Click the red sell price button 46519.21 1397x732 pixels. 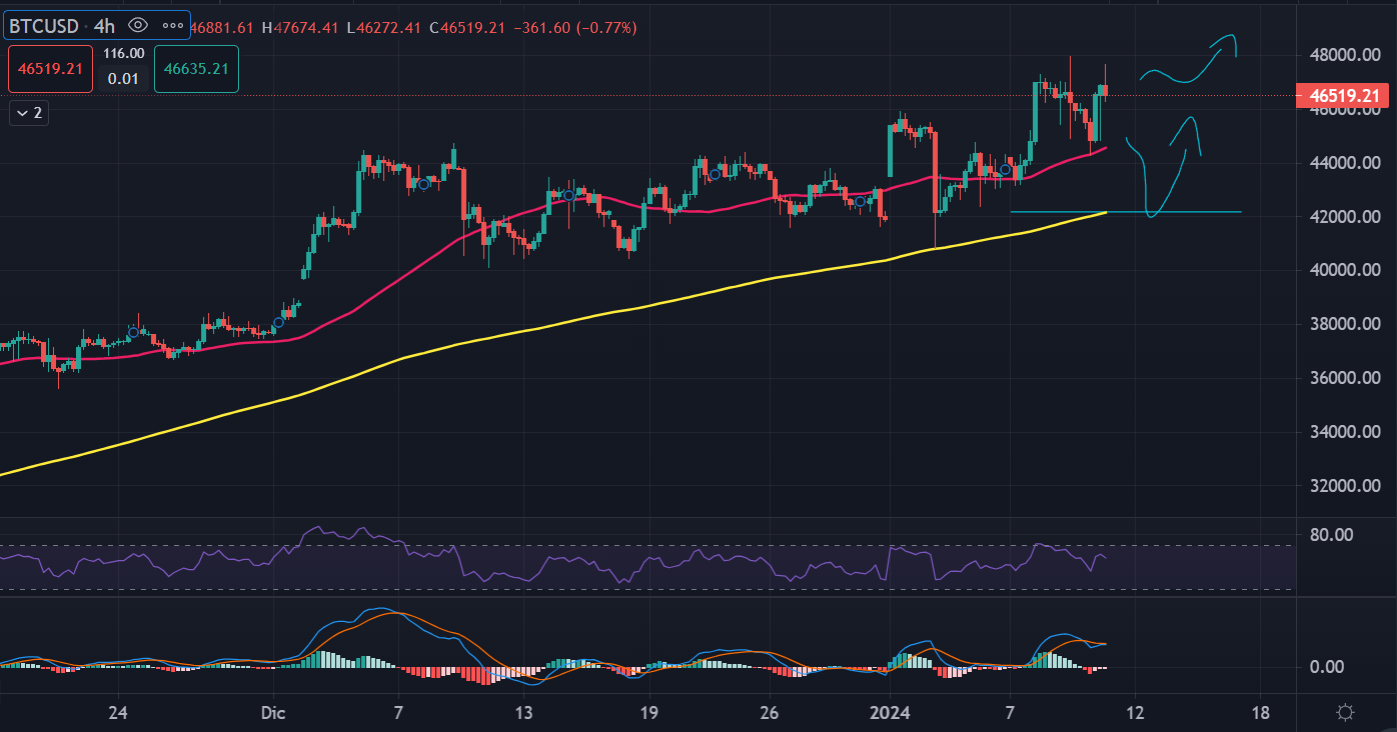pyautogui.click(x=51, y=69)
